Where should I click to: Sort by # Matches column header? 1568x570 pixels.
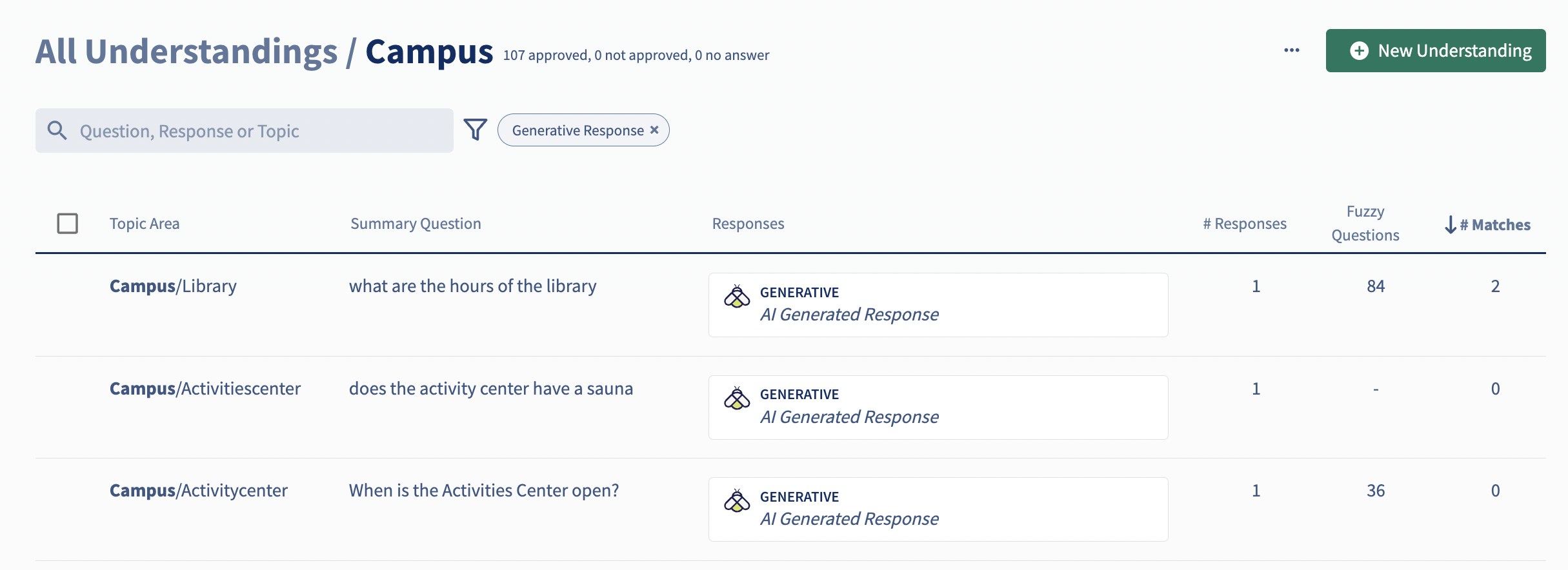tap(1495, 224)
